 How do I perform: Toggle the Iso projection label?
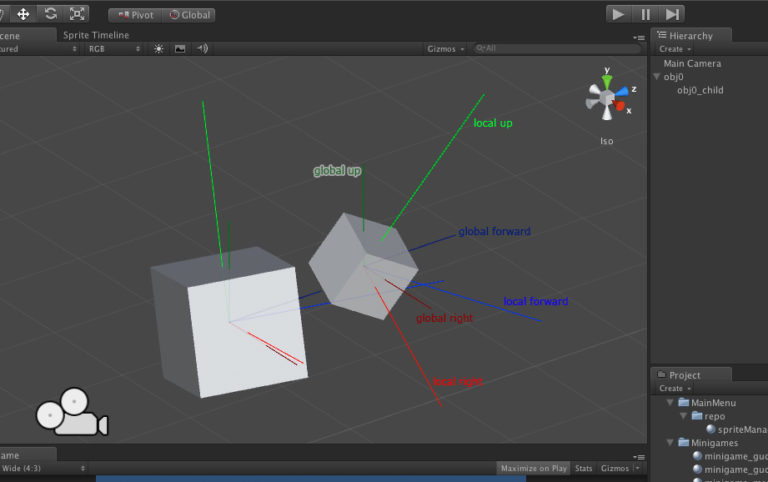click(607, 141)
